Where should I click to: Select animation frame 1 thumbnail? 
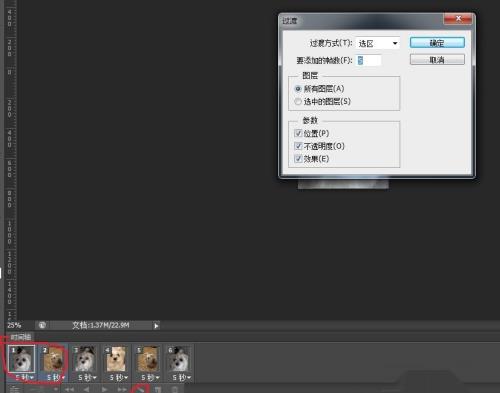22,359
